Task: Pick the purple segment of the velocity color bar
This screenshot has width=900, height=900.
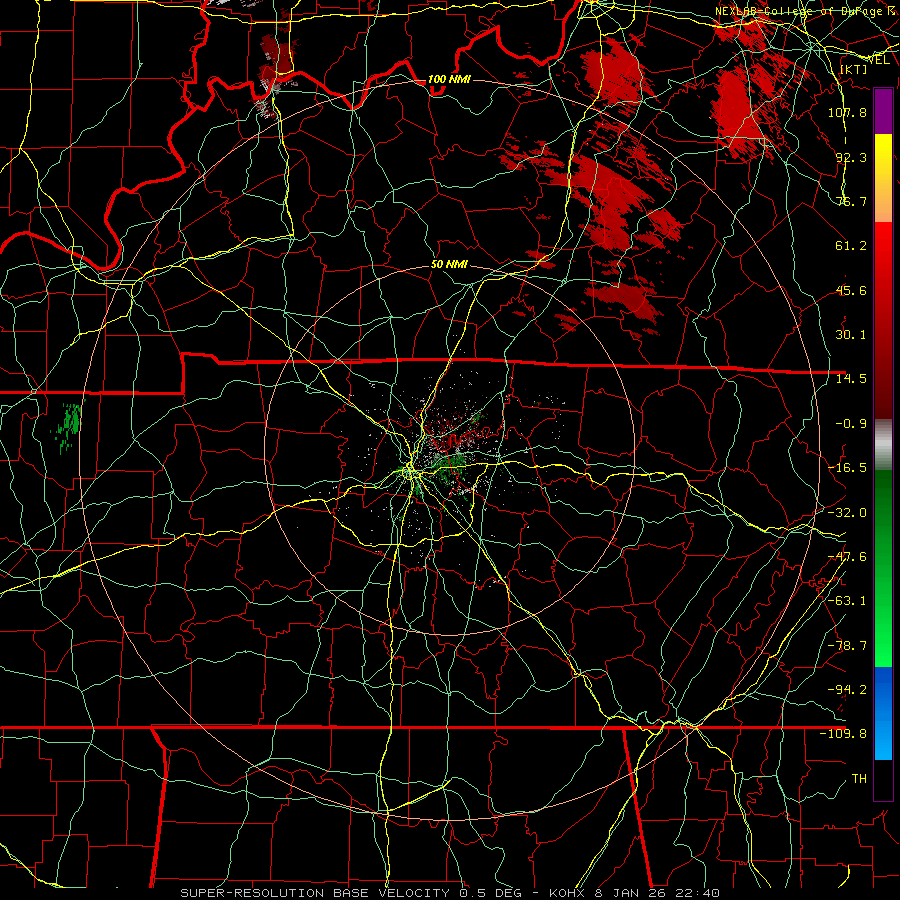Action: (x=883, y=111)
